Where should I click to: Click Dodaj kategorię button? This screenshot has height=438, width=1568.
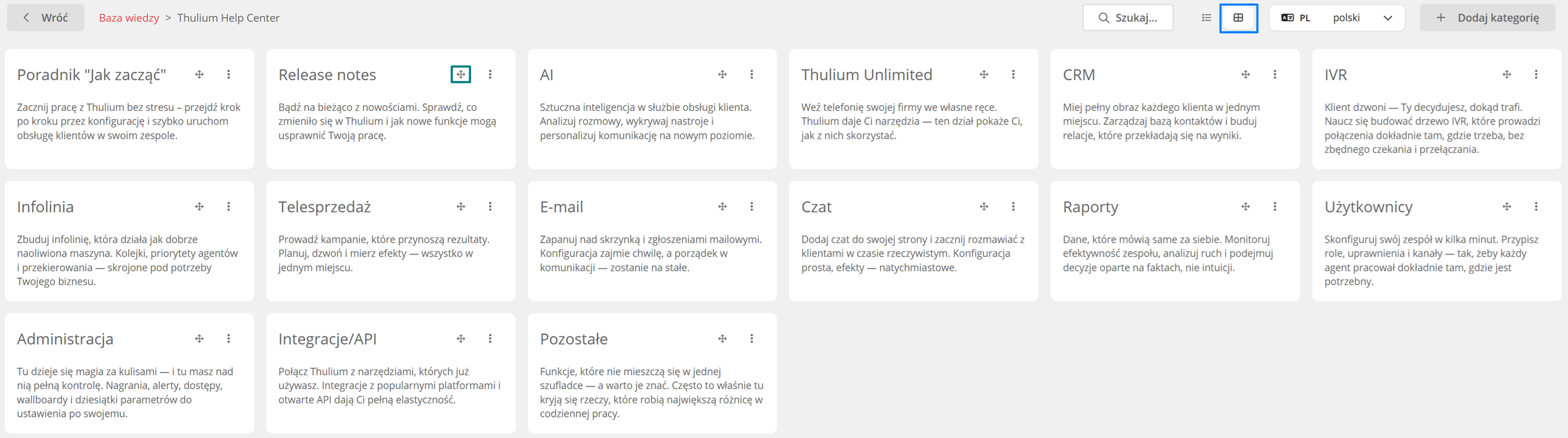[1487, 18]
